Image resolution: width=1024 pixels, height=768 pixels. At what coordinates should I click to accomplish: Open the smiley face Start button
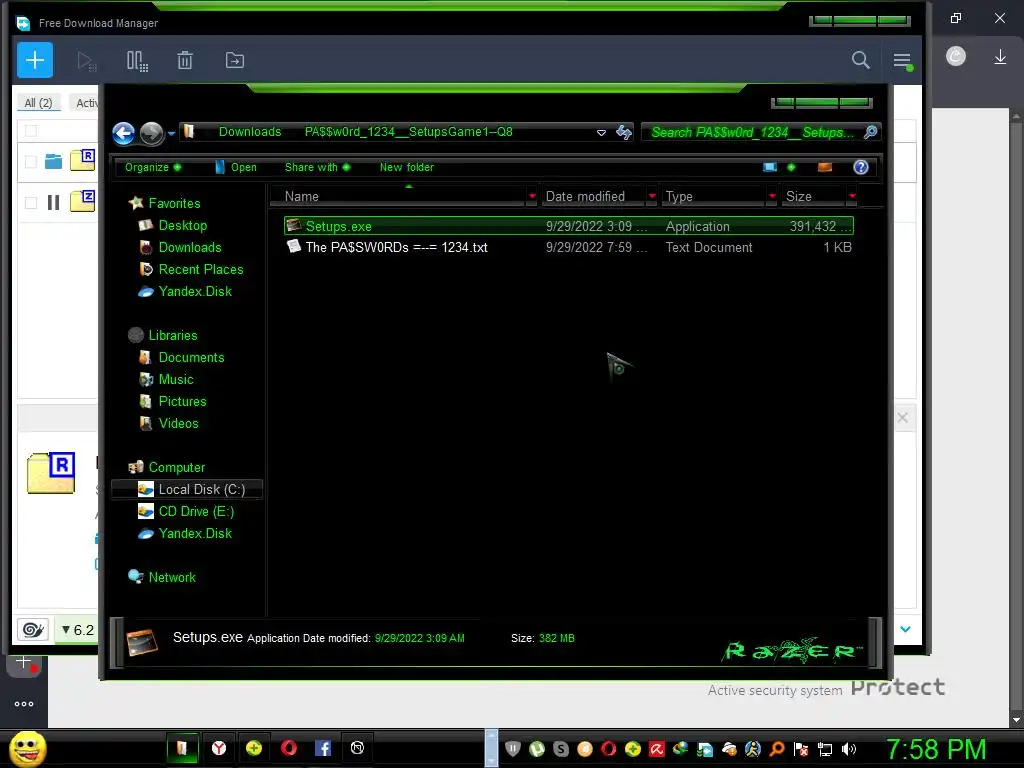[27, 748]
